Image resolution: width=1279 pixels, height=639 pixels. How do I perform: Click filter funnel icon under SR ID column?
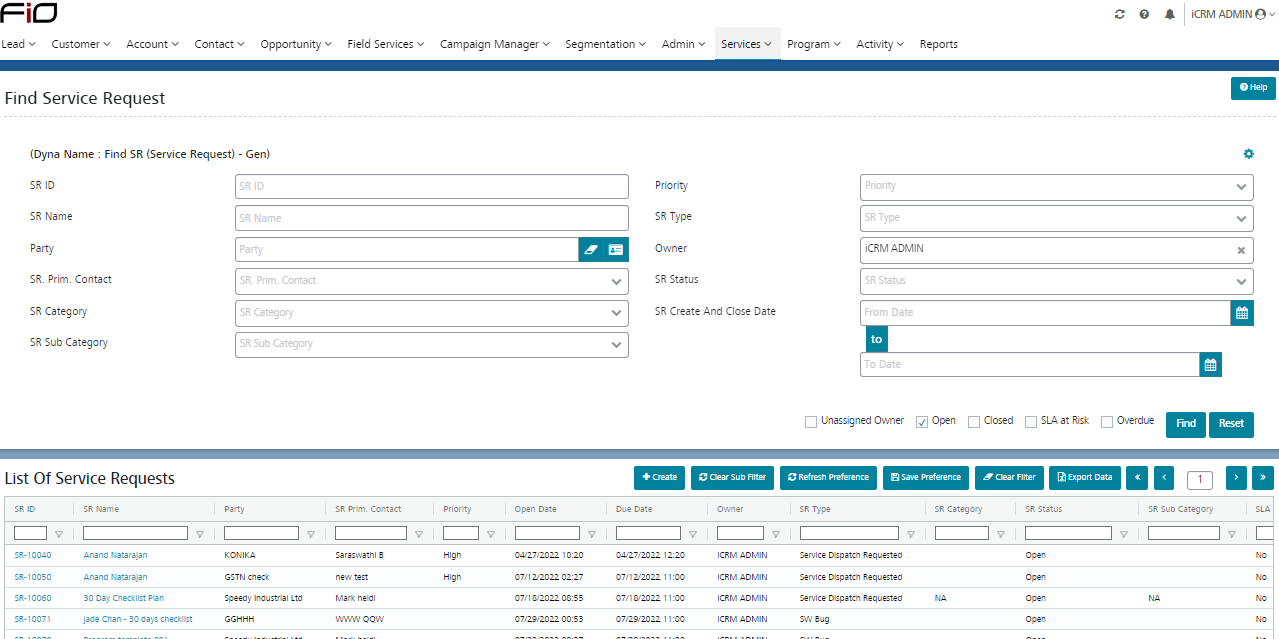pos(59,534)
